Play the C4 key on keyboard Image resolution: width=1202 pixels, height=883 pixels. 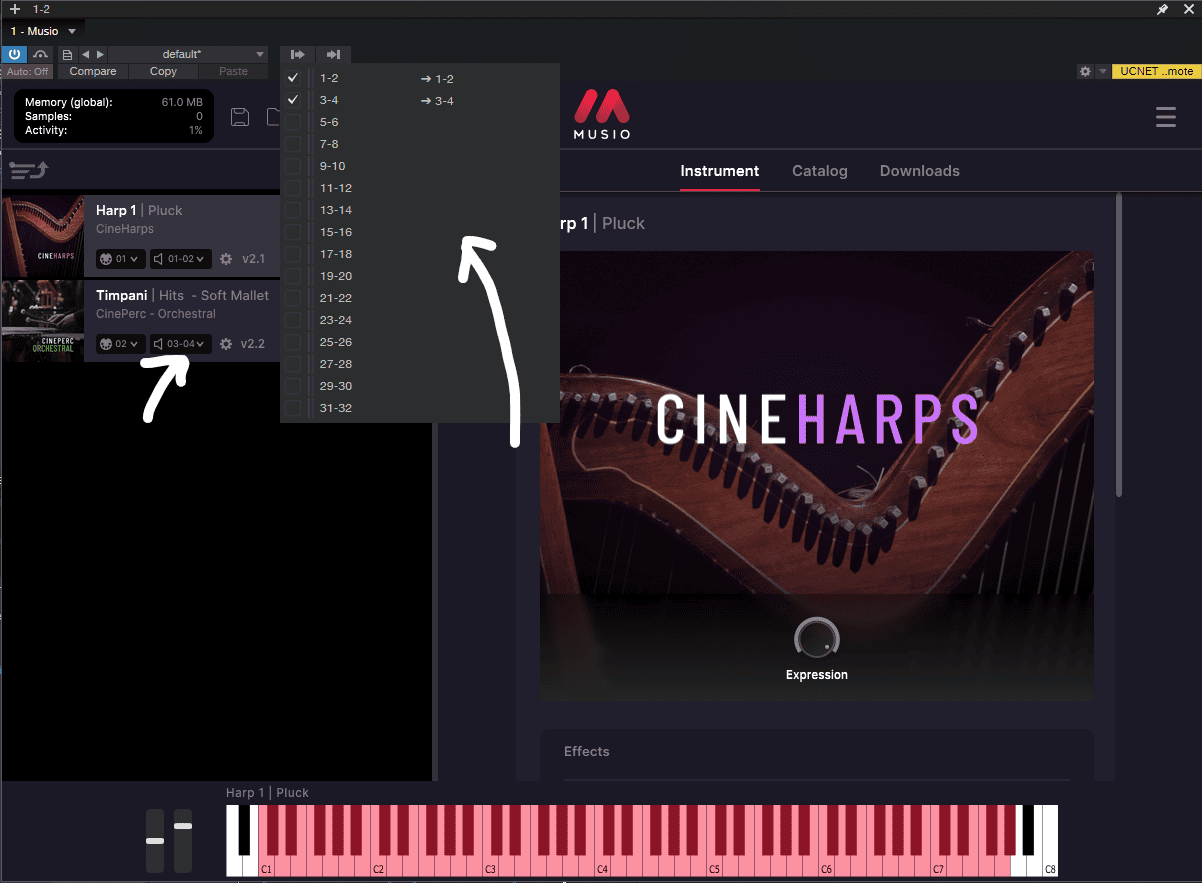[x=602, y=868]
